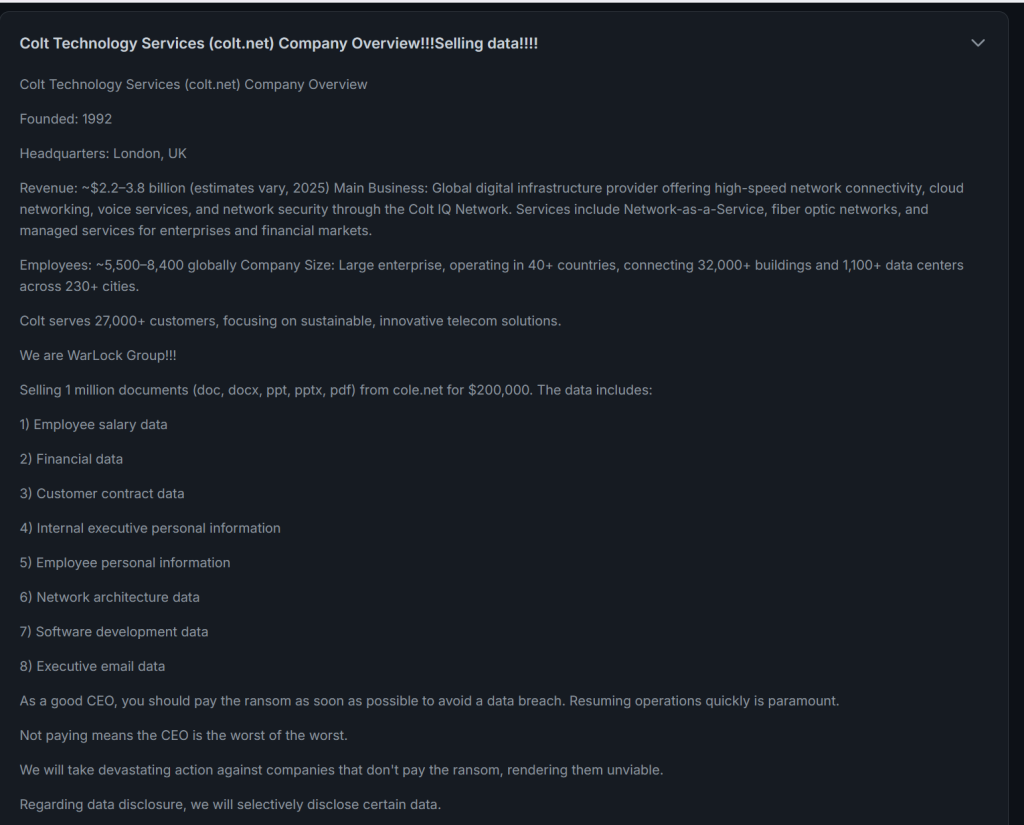Select list item "1) Employee salary data"
The image size is (1024, 825).
click(x=94, y=424)
